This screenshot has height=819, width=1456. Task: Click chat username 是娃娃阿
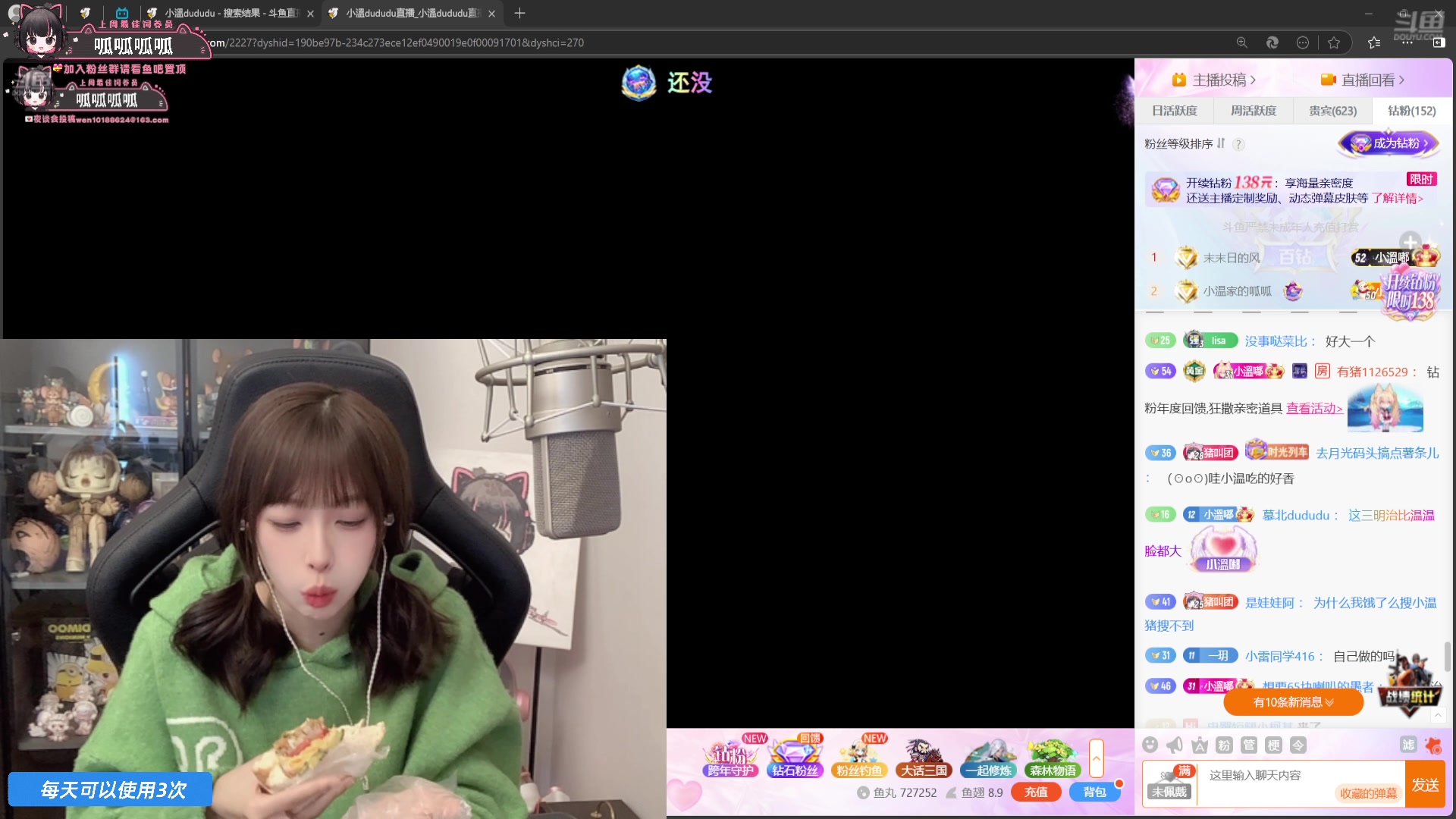[x=1269, y=603]
